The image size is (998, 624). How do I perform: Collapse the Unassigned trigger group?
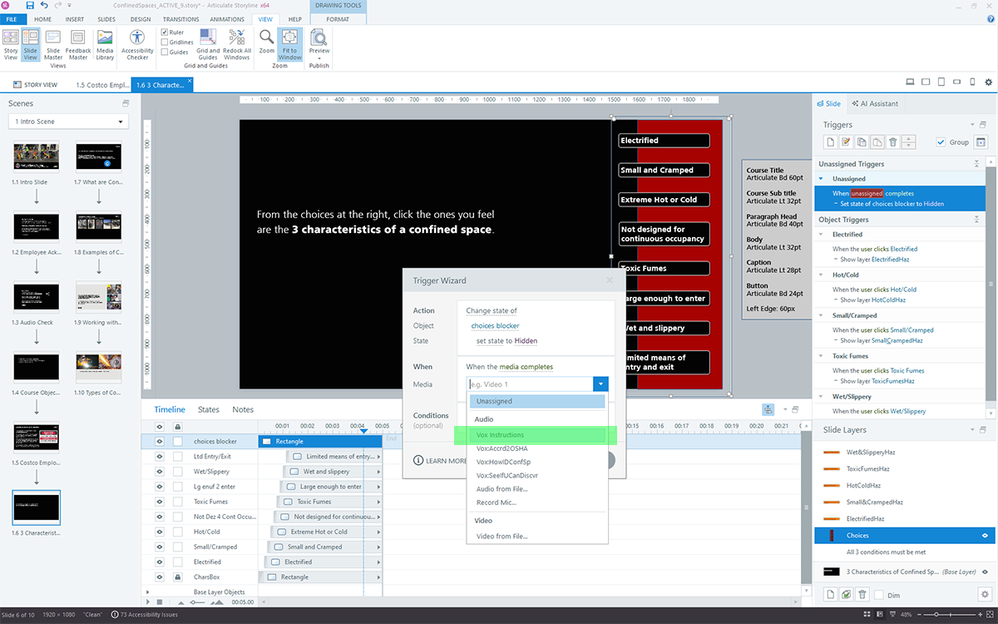821,179
